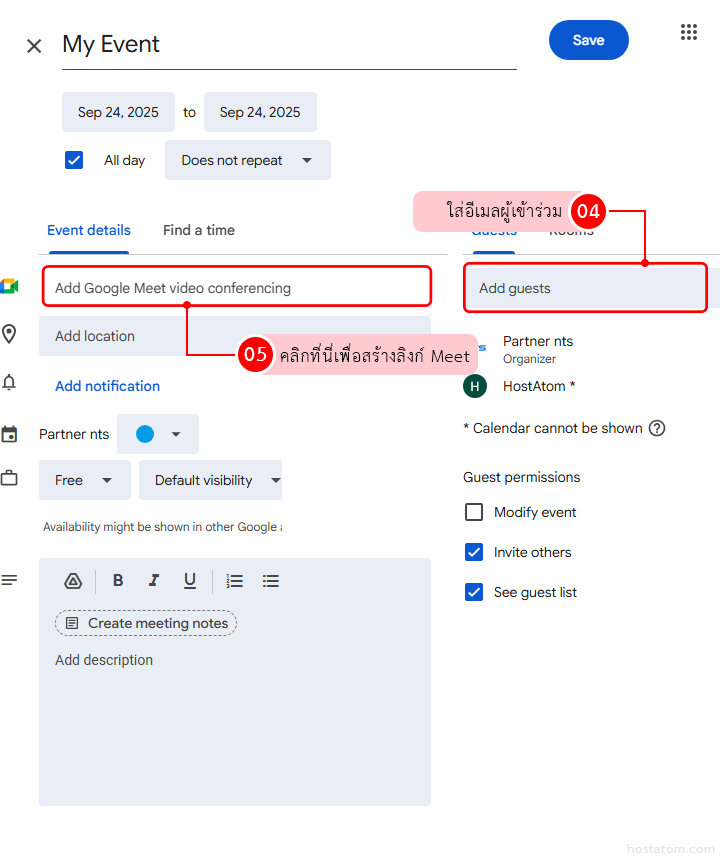This screenshot has width=720, height=858.
Task: Open the Does not repeat dropdown
Action: (247, 160)
